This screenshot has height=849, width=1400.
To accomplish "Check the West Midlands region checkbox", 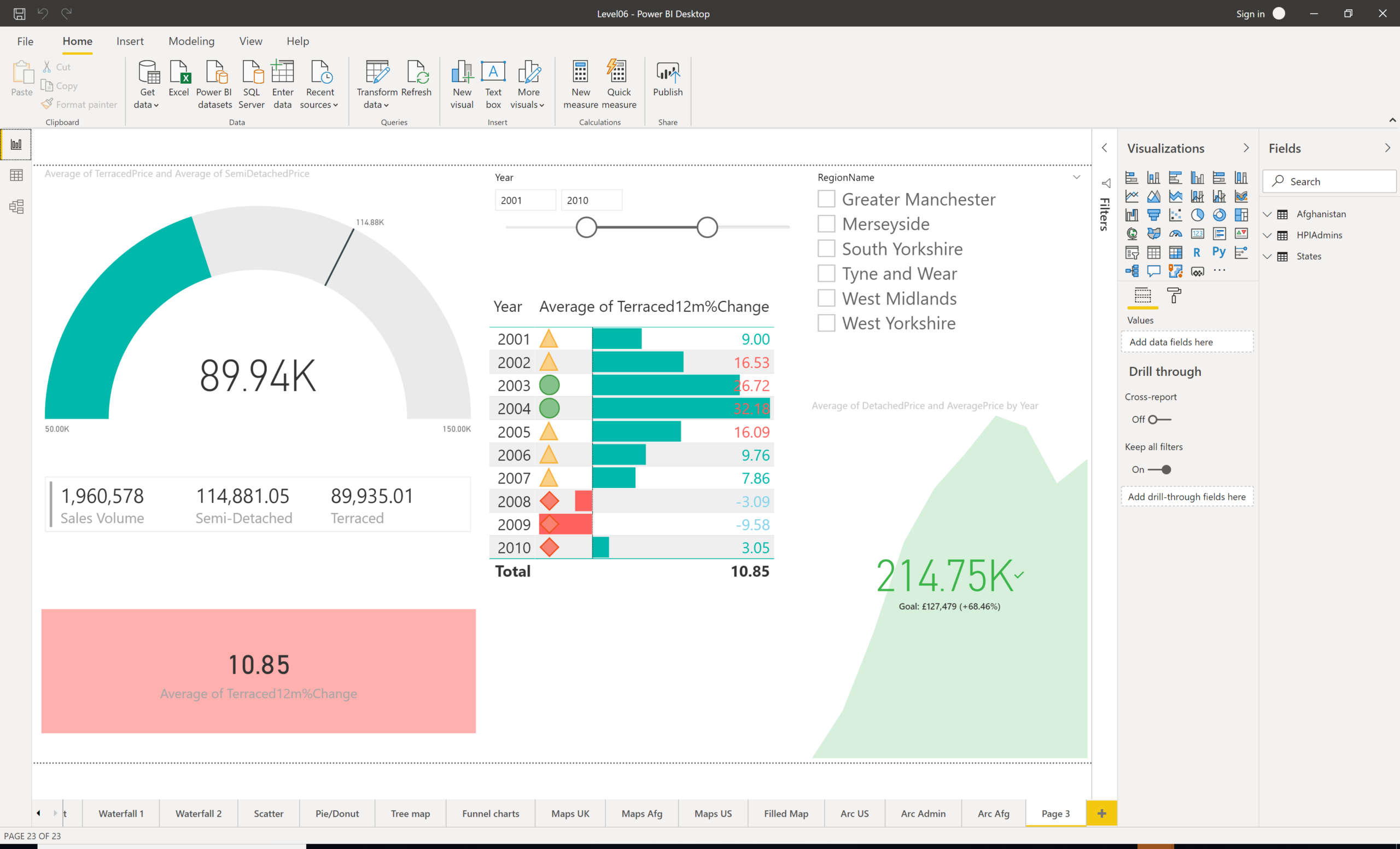I will pos(826,298).
